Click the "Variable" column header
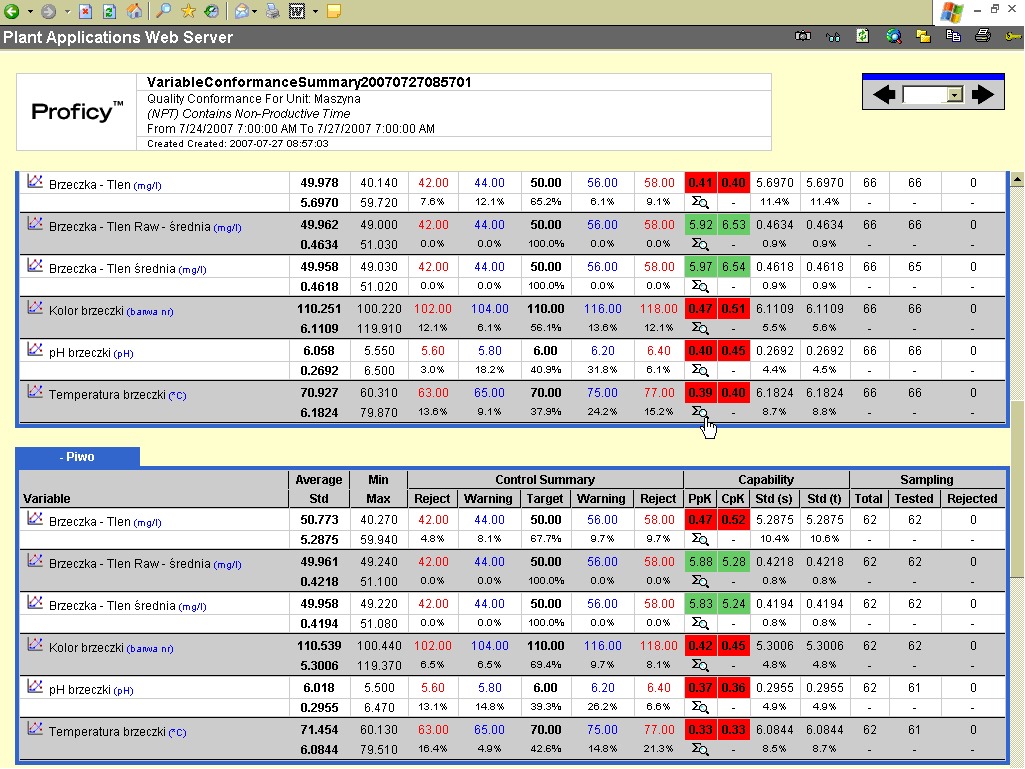Screen dimensions: 1025x769 click(46, 498)
